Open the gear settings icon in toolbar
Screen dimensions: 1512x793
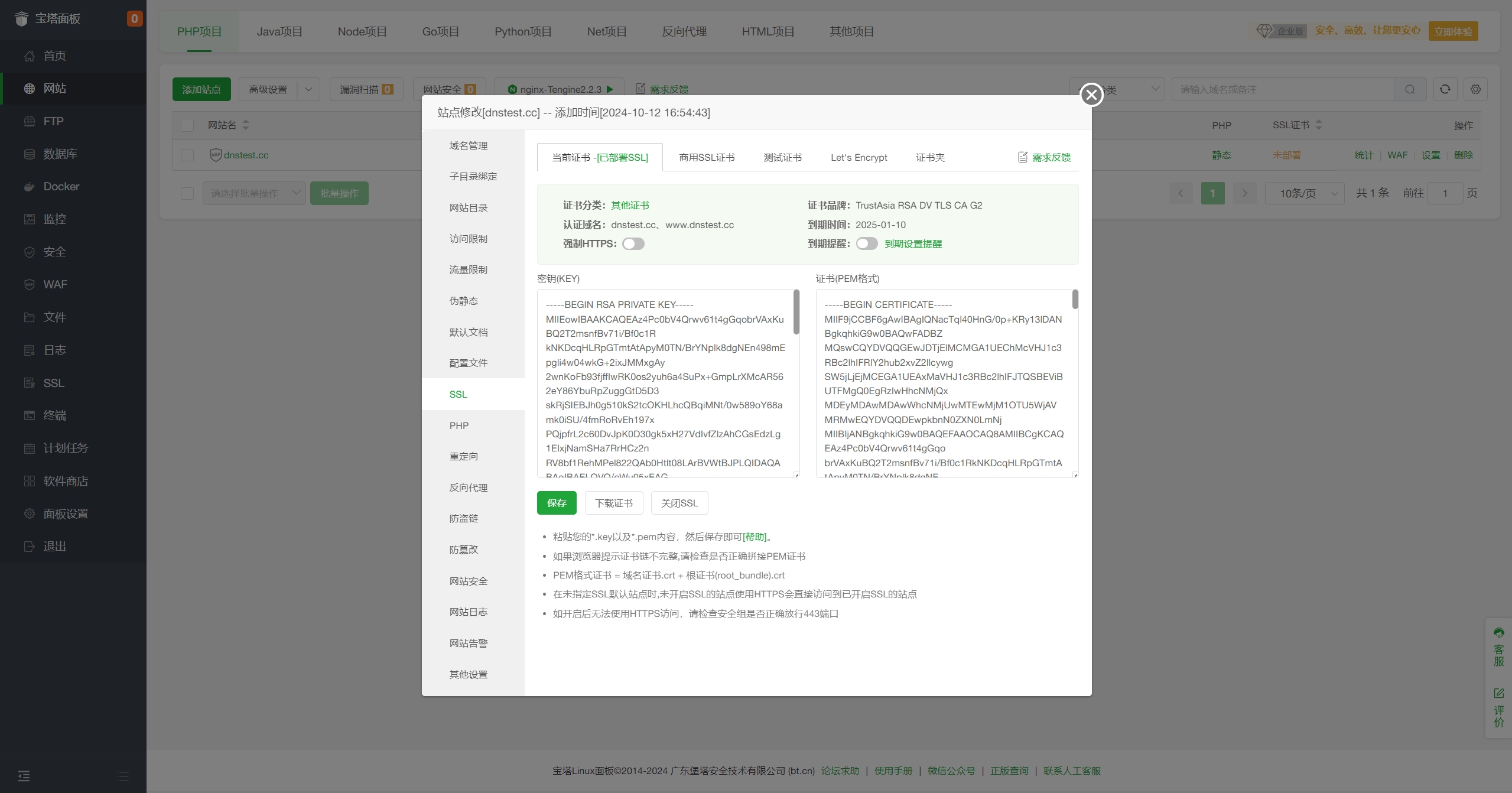point(1475,89)
